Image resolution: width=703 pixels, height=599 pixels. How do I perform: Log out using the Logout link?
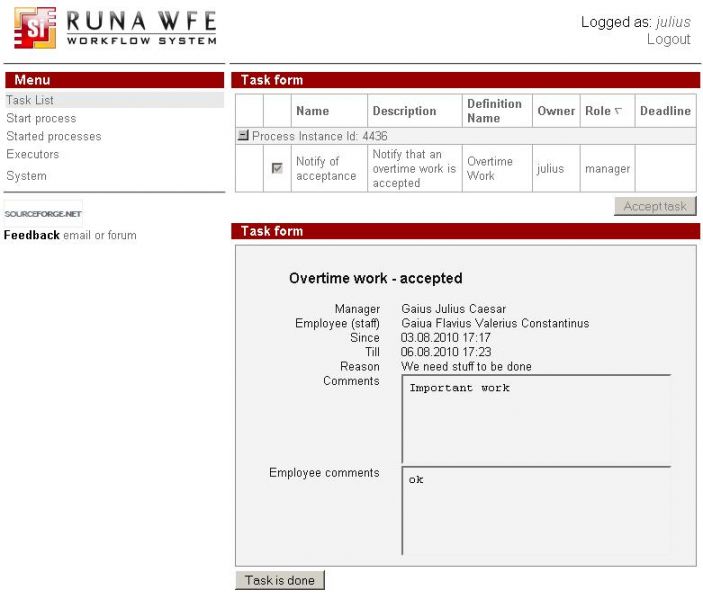coord(668,39)
